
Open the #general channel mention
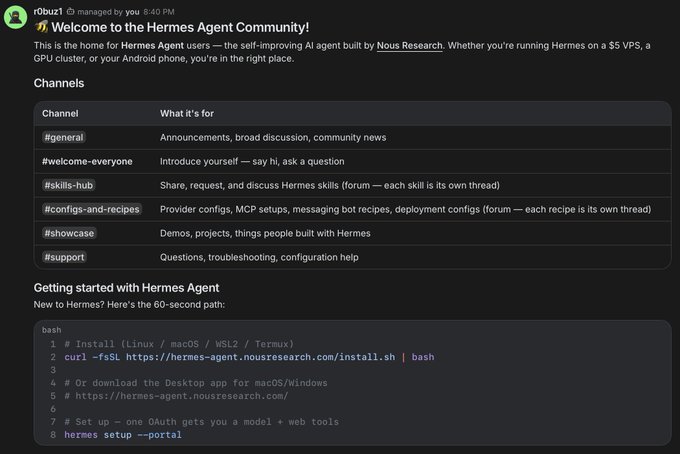tap(64, 137)
